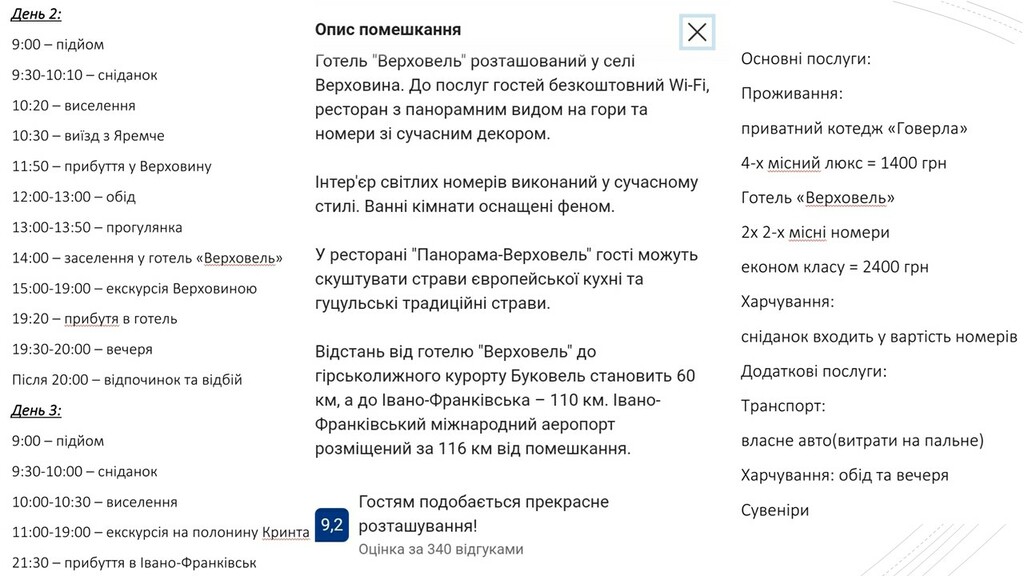
Task: Click the 14:00 заселення у готель line
Action: (147, 258)
